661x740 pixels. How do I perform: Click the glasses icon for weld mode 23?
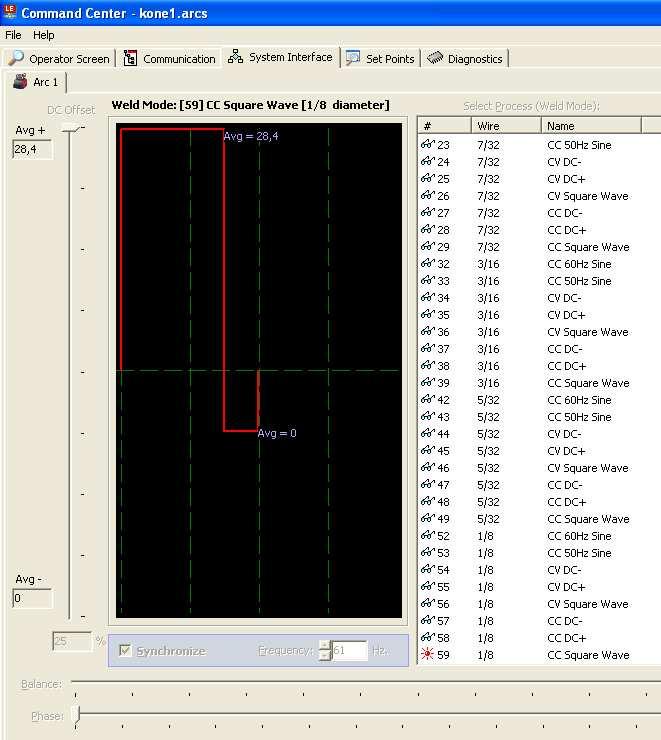427,144
